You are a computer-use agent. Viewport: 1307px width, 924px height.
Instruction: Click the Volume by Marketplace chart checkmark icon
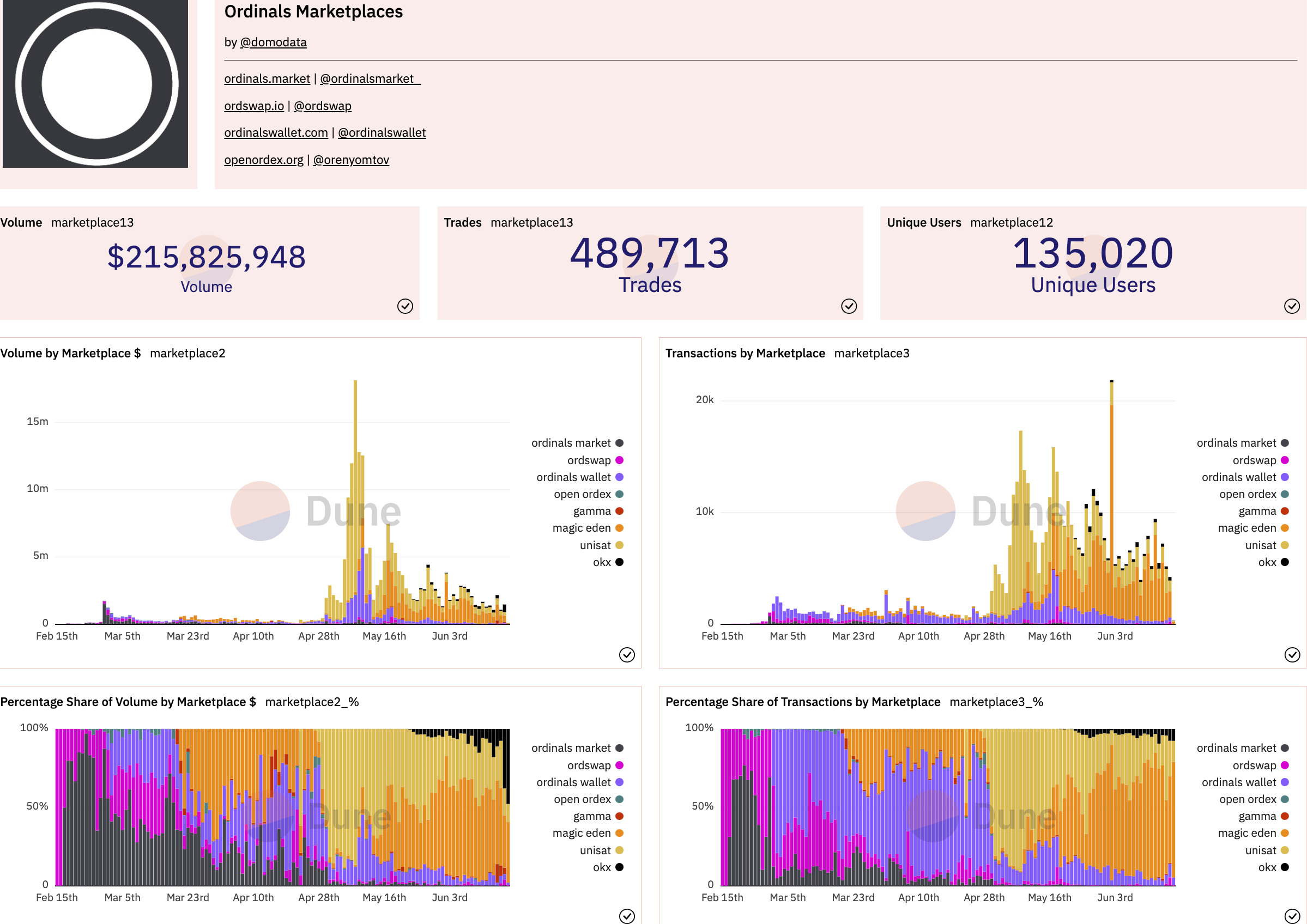click(626, 655)
